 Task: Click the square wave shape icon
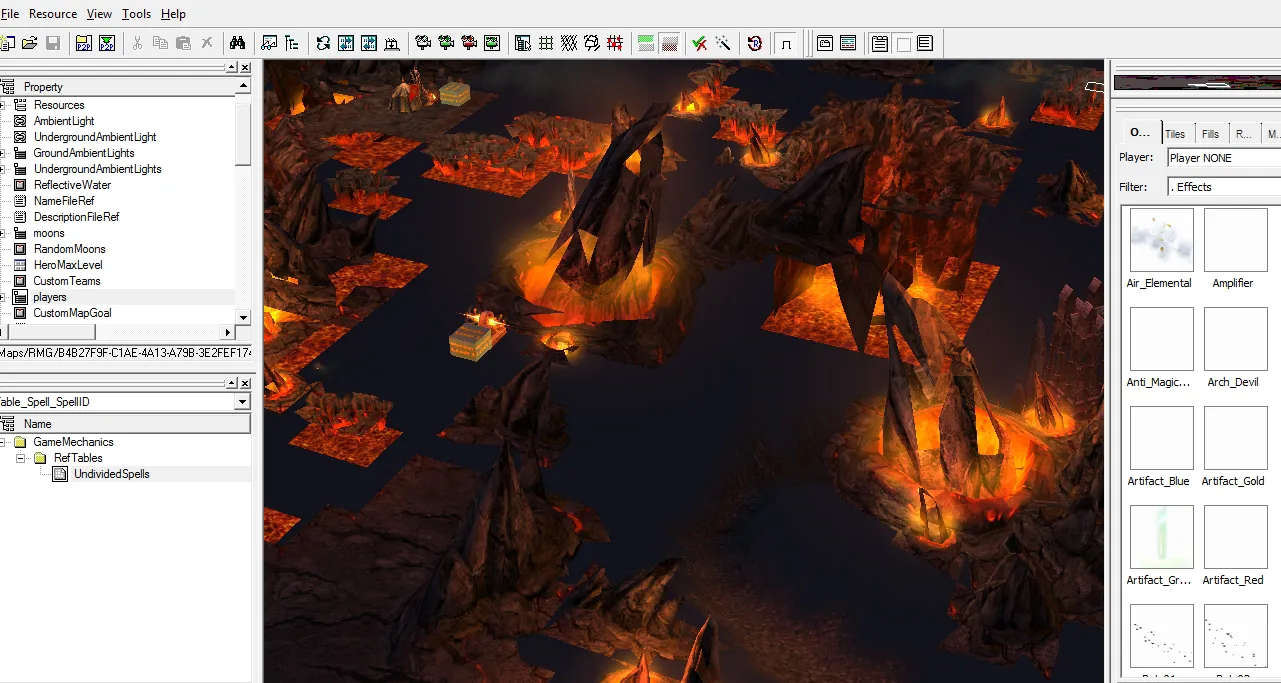[787, 43]
